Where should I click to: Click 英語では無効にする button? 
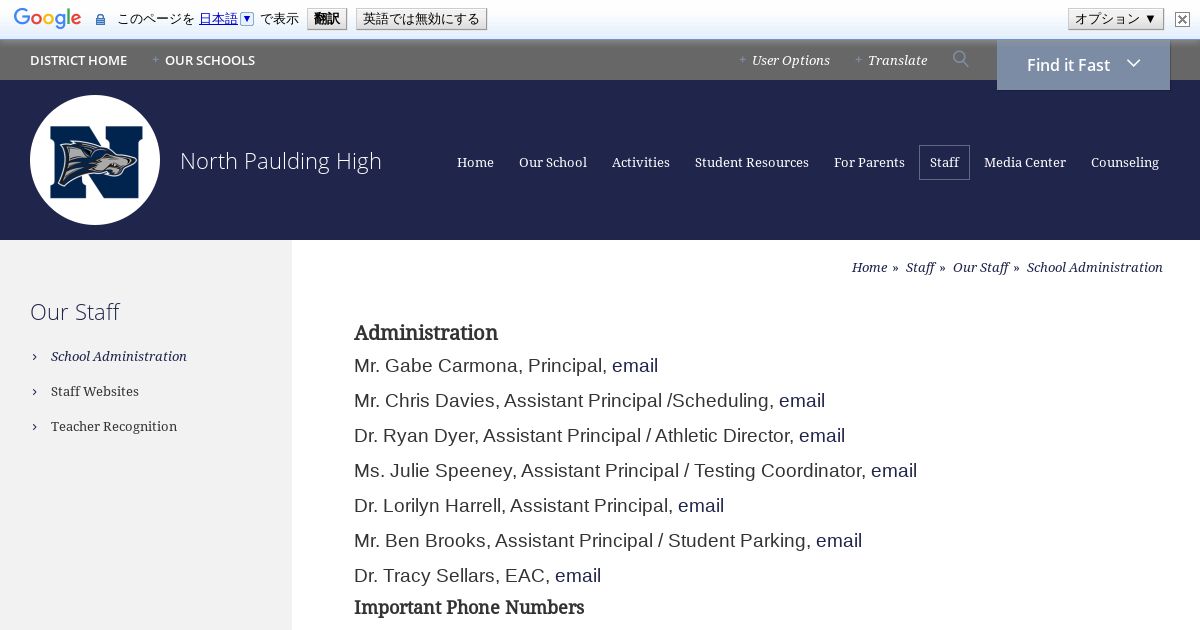(x=421, y=19)
